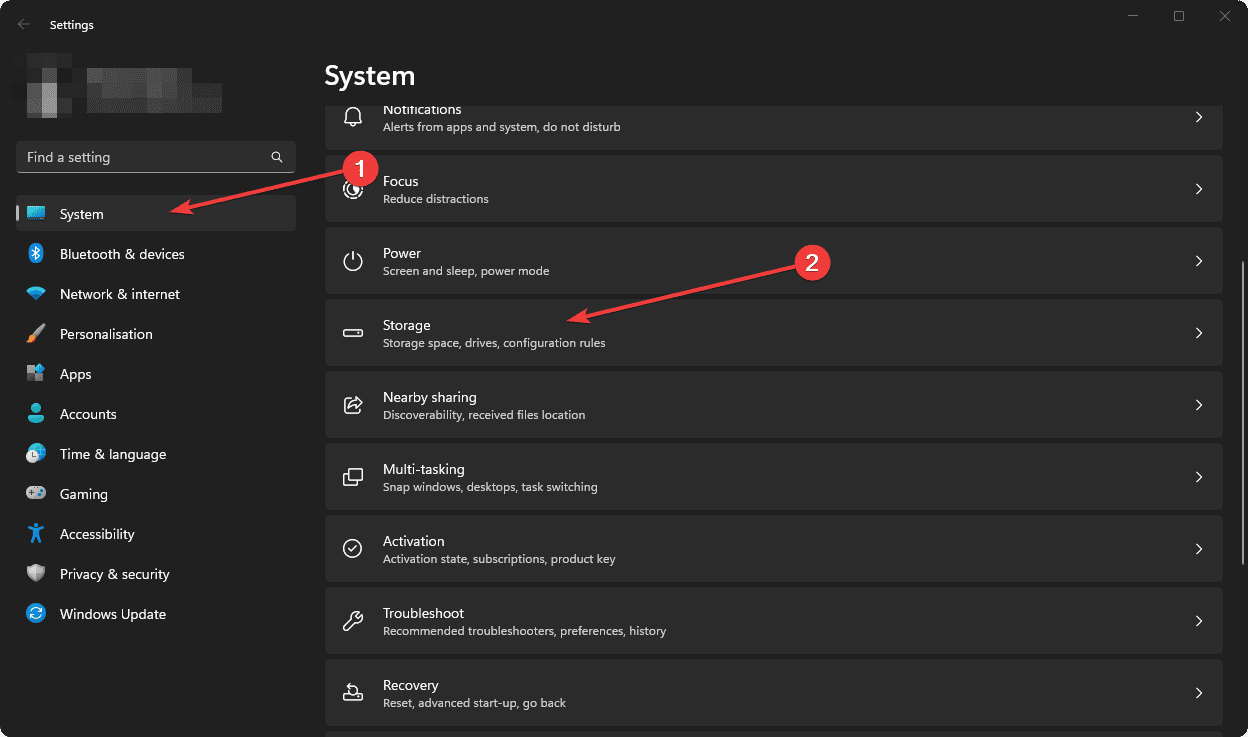Viewport: 1248px width, 737px height.
Task: Click the Nearby sharing icon
Action: [352, 404]
